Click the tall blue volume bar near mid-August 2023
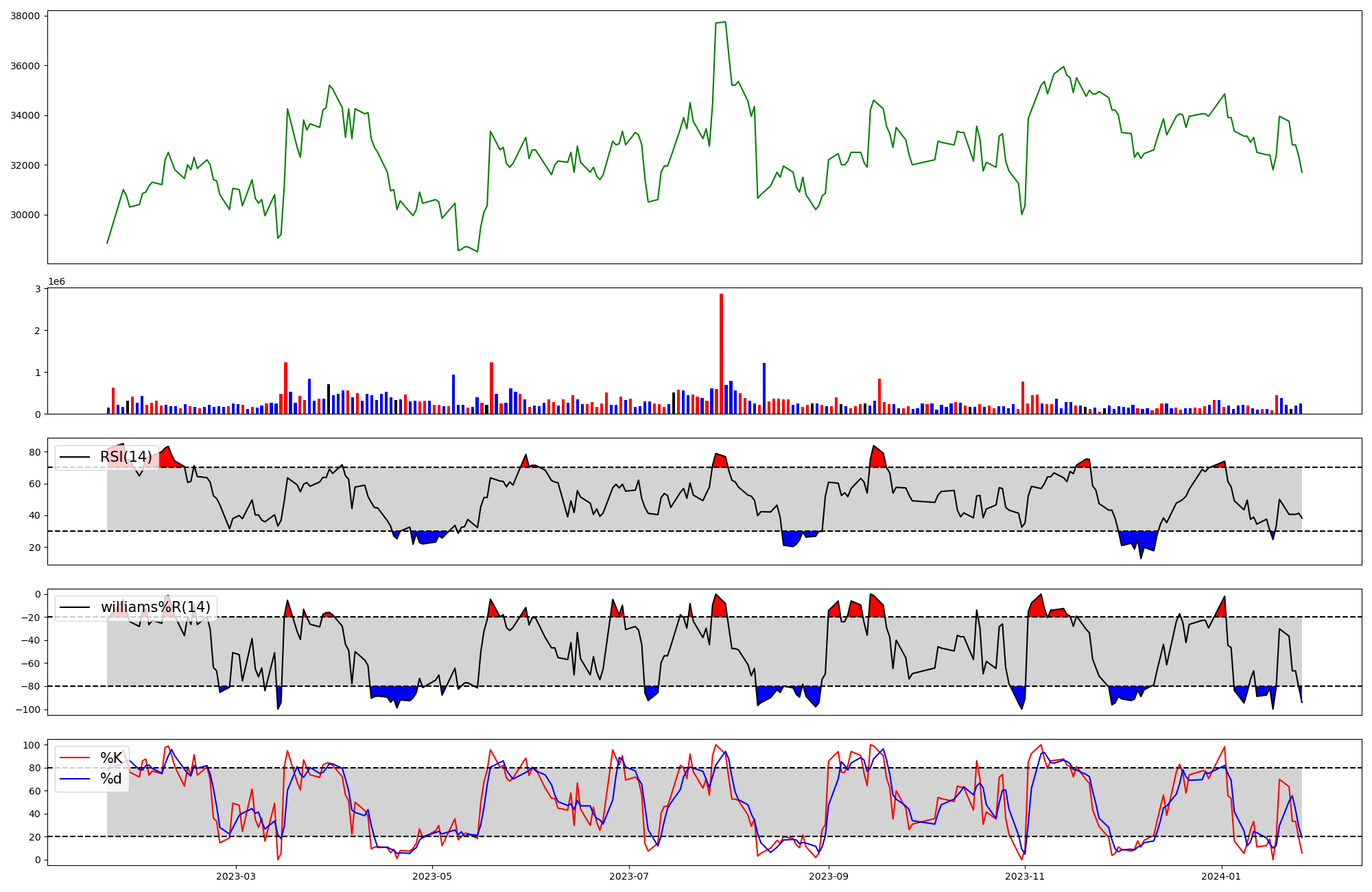 point(764,388)
